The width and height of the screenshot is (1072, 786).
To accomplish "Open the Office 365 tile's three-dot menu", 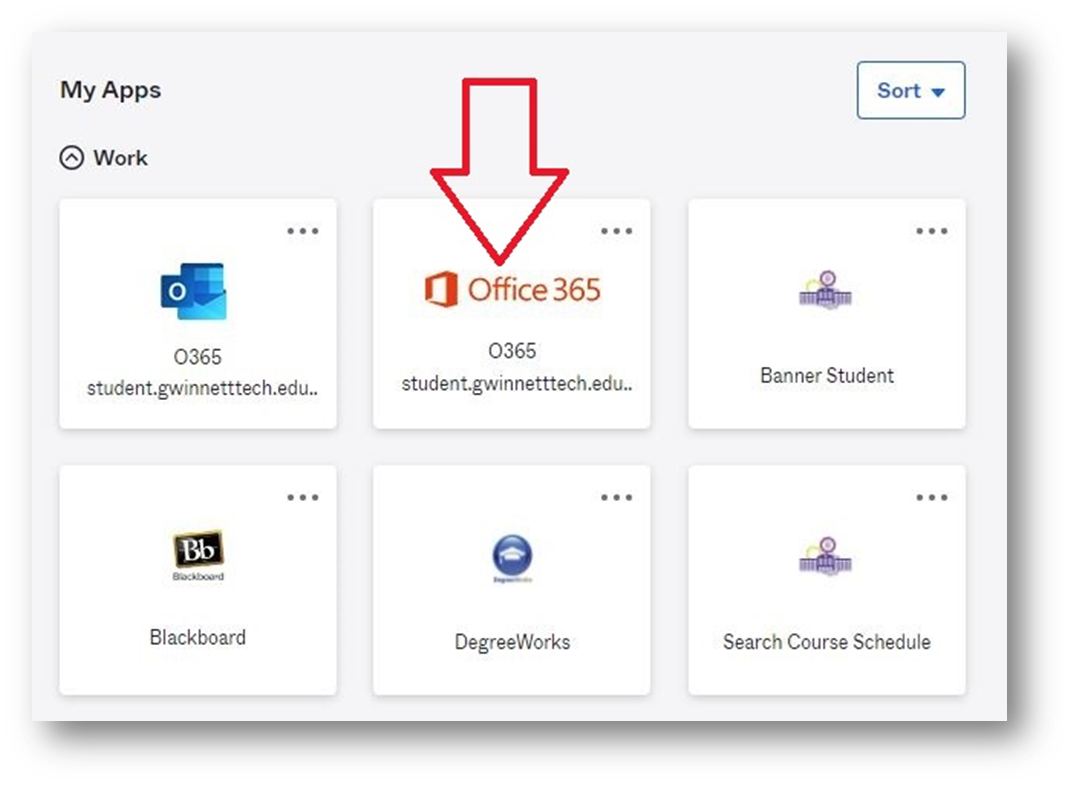I will 617,231.
